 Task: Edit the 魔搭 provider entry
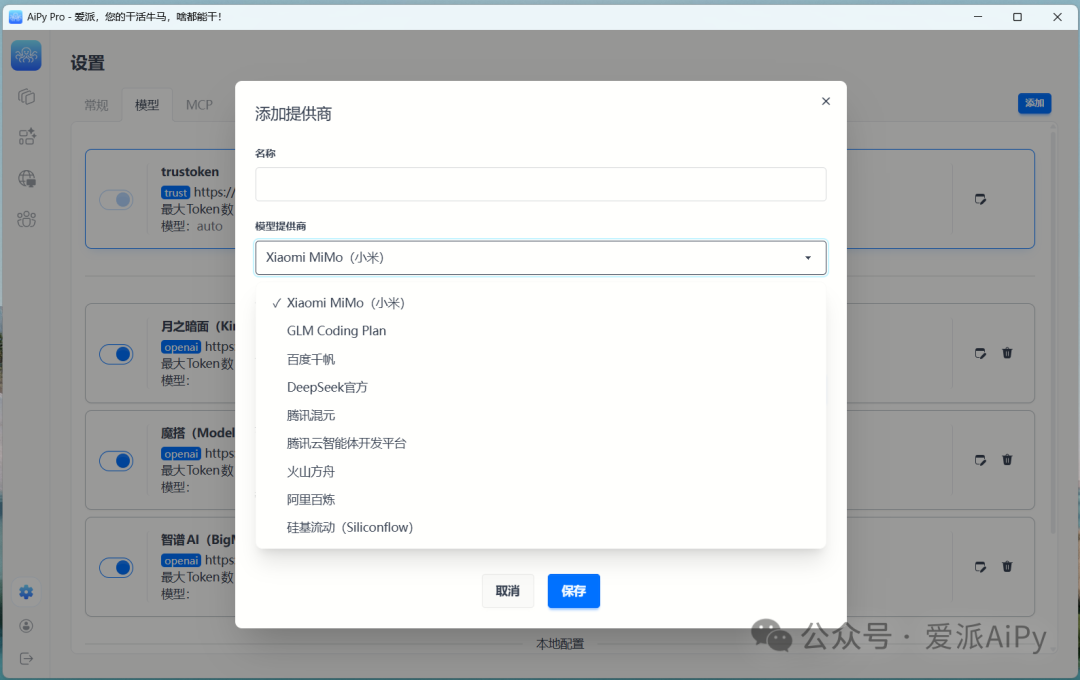980,460
